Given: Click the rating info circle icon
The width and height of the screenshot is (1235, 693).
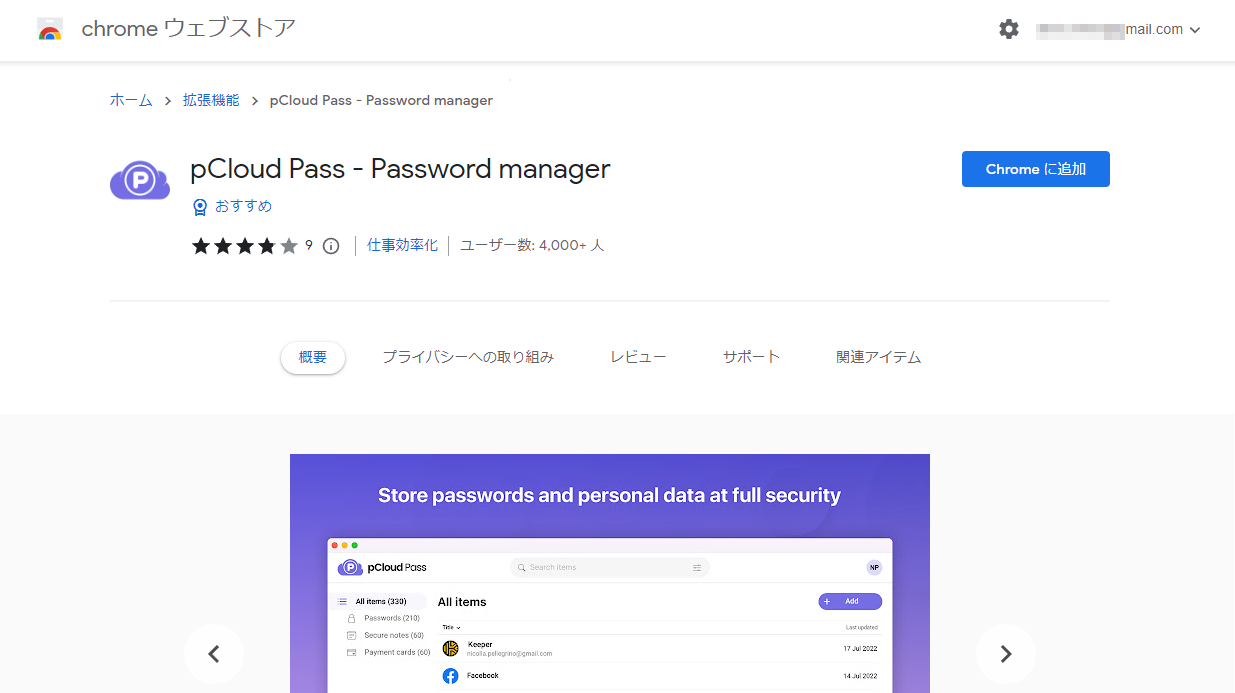Looking at the screenshot, I should pos(331,246).
